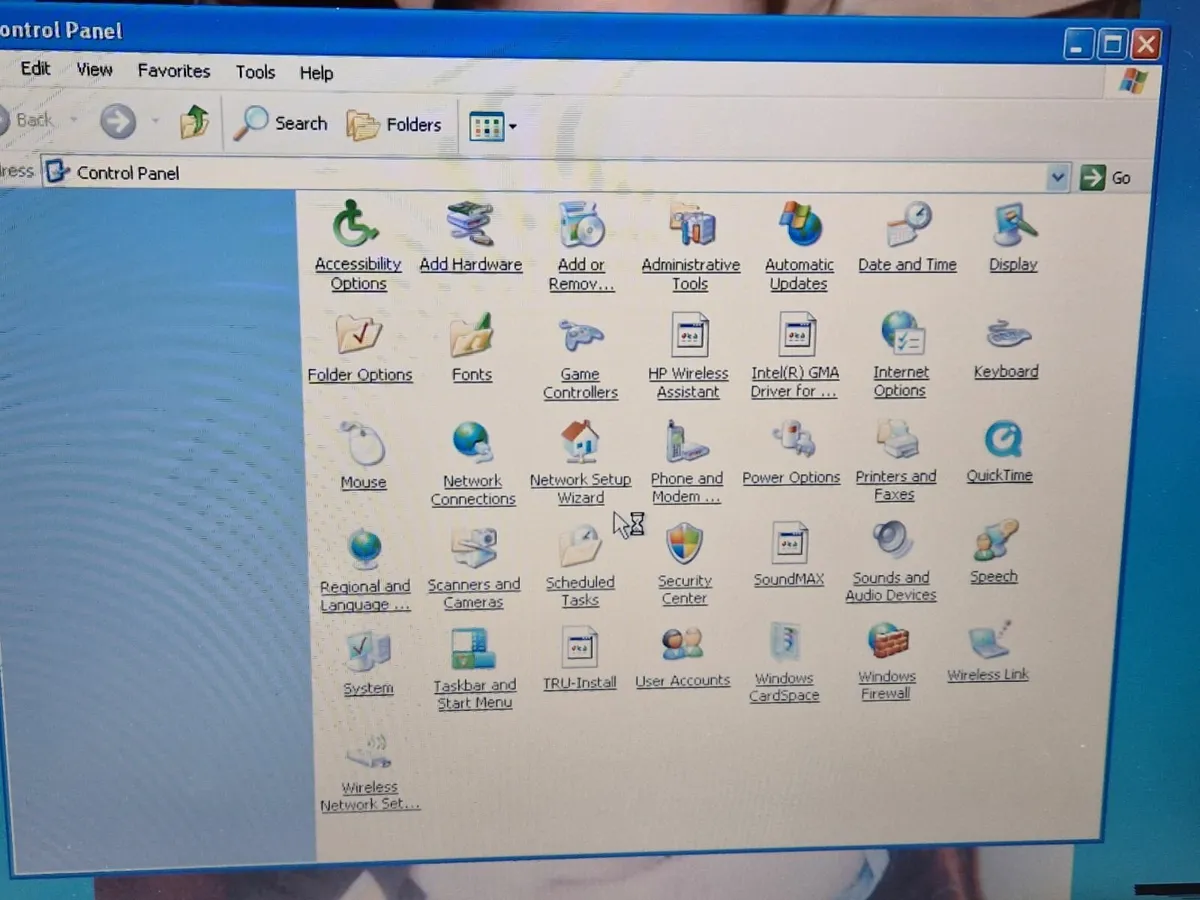Expand the address bar dropdown arrow
1200x900 pixels.
[1058, 178]
